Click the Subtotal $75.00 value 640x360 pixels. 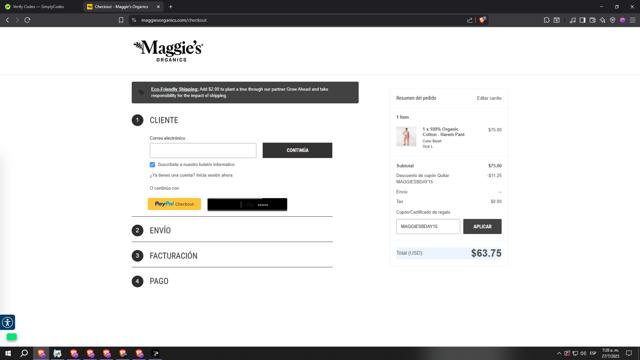click(x=495, y=166)
